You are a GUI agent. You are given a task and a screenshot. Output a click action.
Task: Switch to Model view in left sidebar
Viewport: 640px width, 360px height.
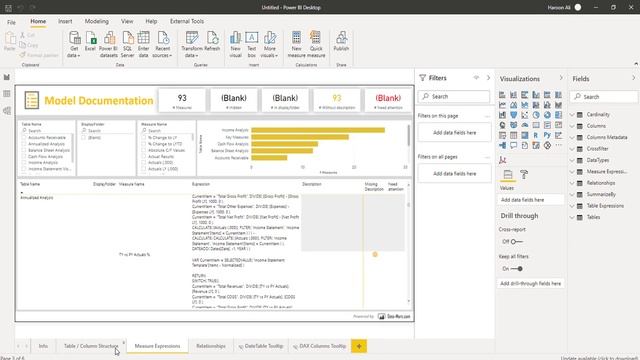(7, 111)
